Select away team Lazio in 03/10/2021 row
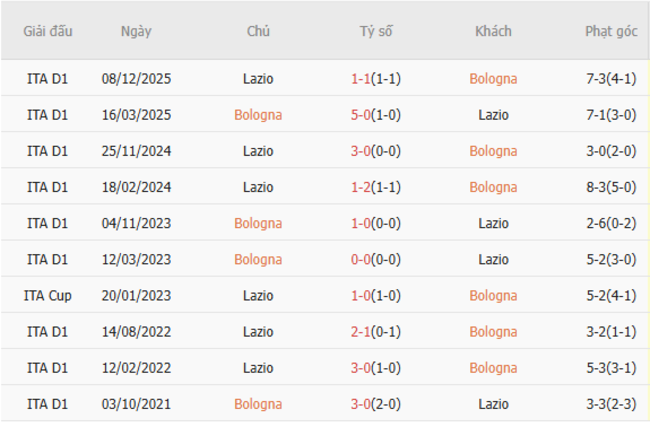The height and width of the screenshot is (427, 650). (x=493, y=403)
